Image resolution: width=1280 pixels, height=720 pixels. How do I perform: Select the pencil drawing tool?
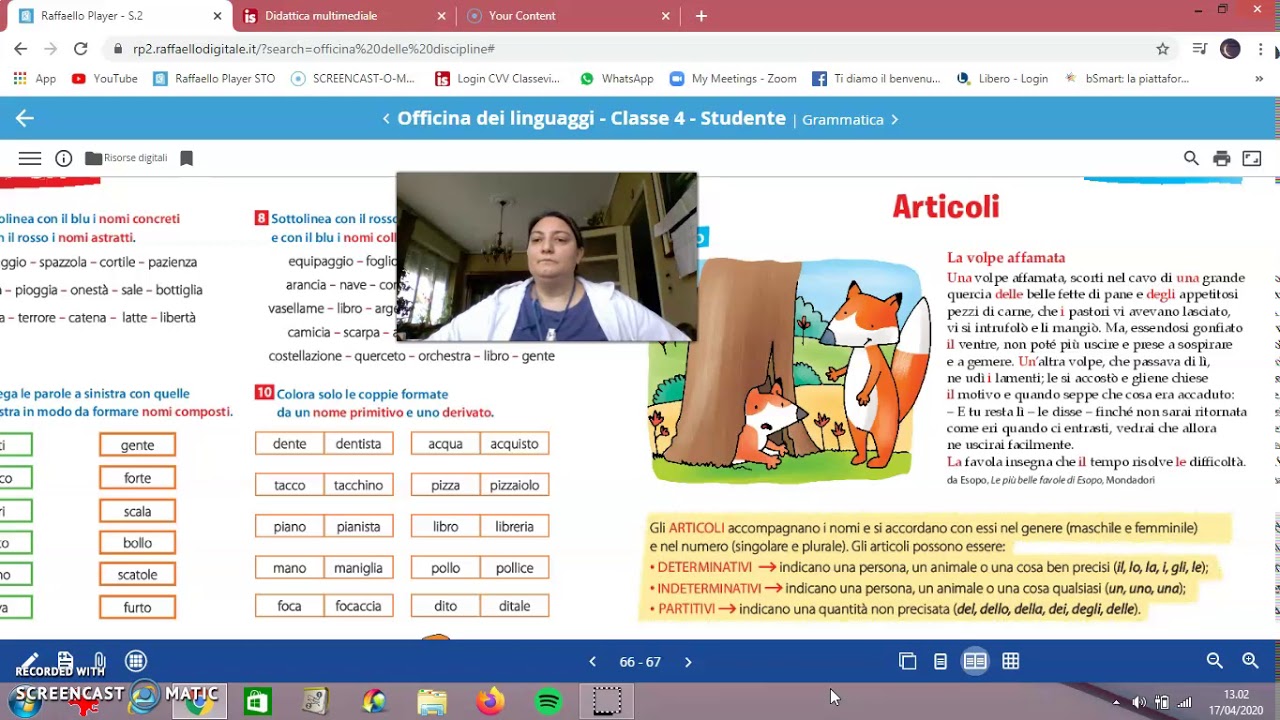28,661
